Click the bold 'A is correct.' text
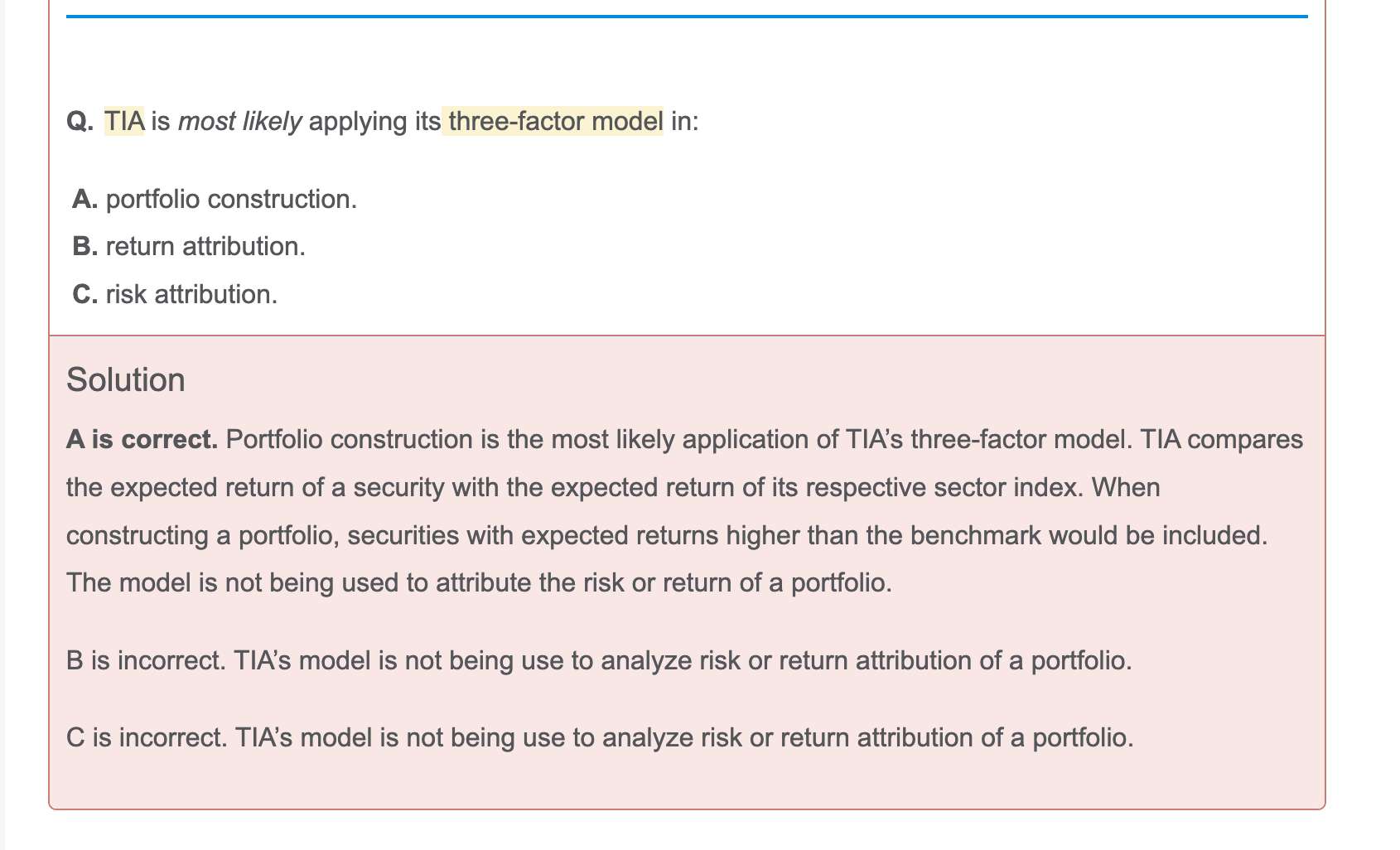This screenshot has width=1400, height=850. tap(142, 439)
